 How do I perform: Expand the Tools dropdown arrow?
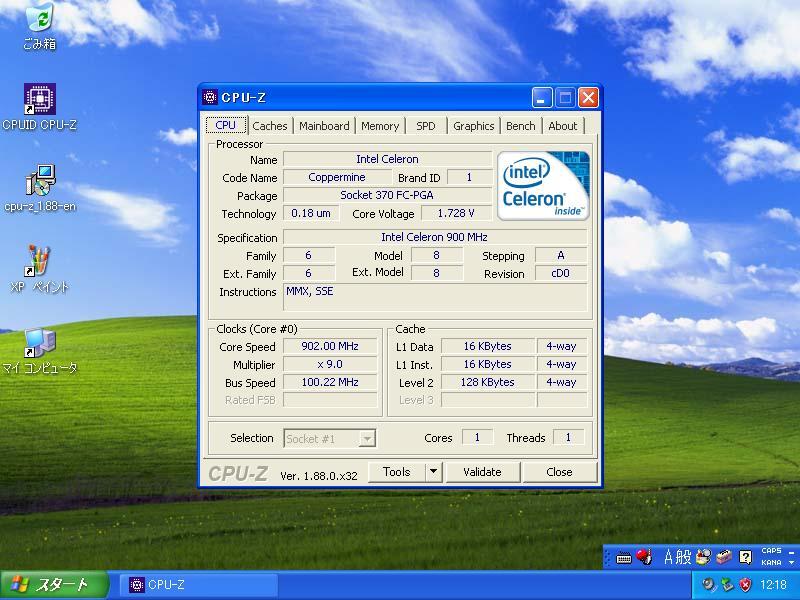click(x=434, y=472)
